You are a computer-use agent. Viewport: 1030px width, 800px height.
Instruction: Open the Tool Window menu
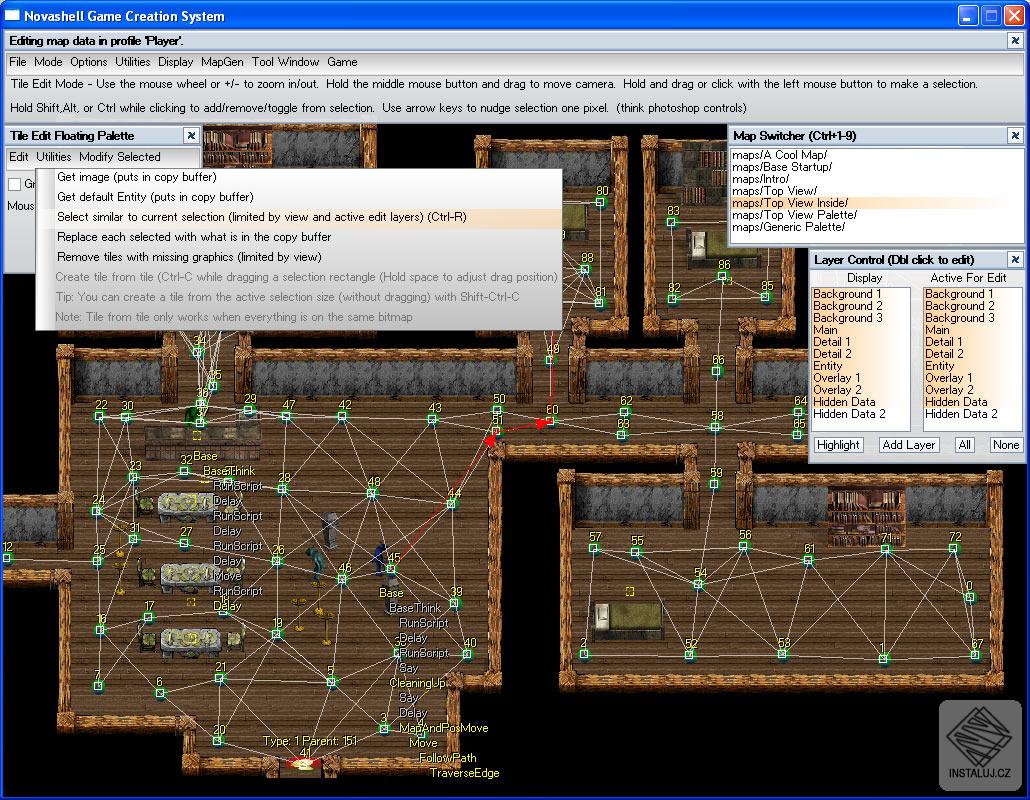pyautogui.click(x=285, y=62)
